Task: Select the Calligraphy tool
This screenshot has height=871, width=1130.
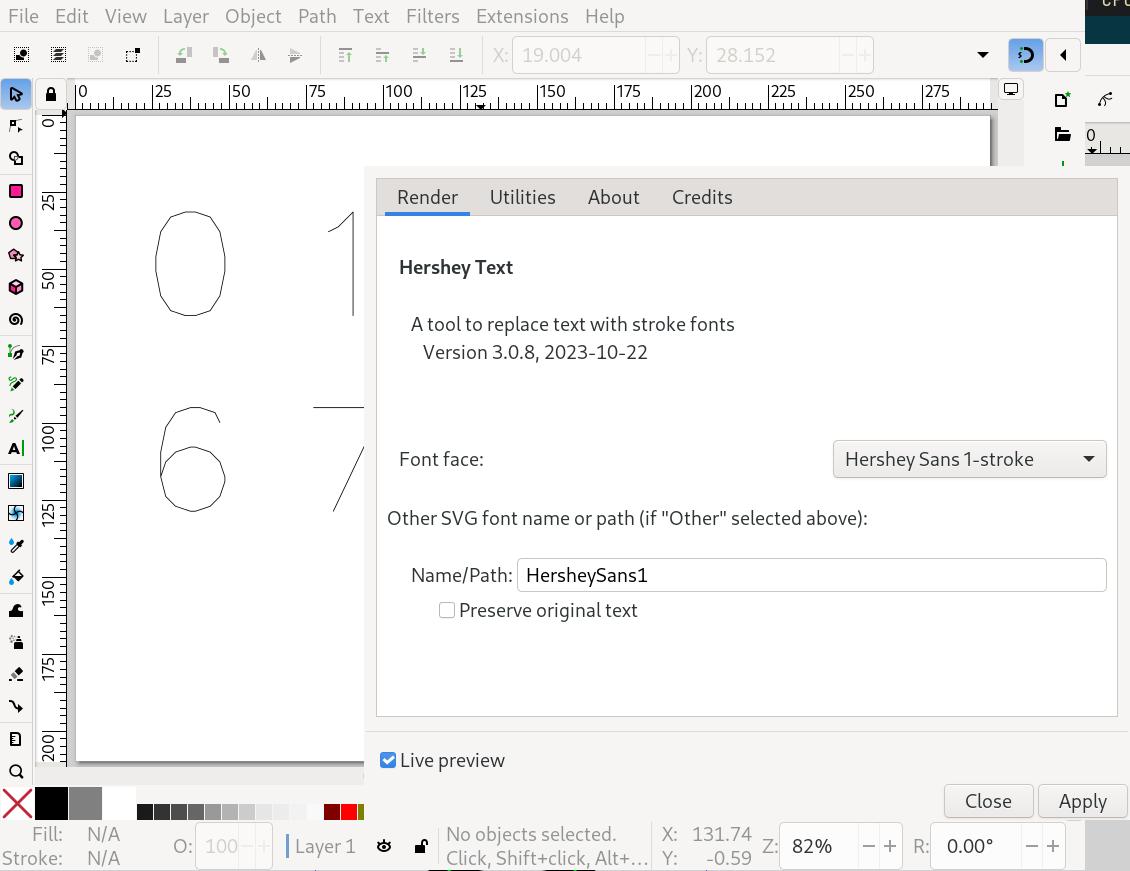Action: pyautogui.click(x=16, y=416)
